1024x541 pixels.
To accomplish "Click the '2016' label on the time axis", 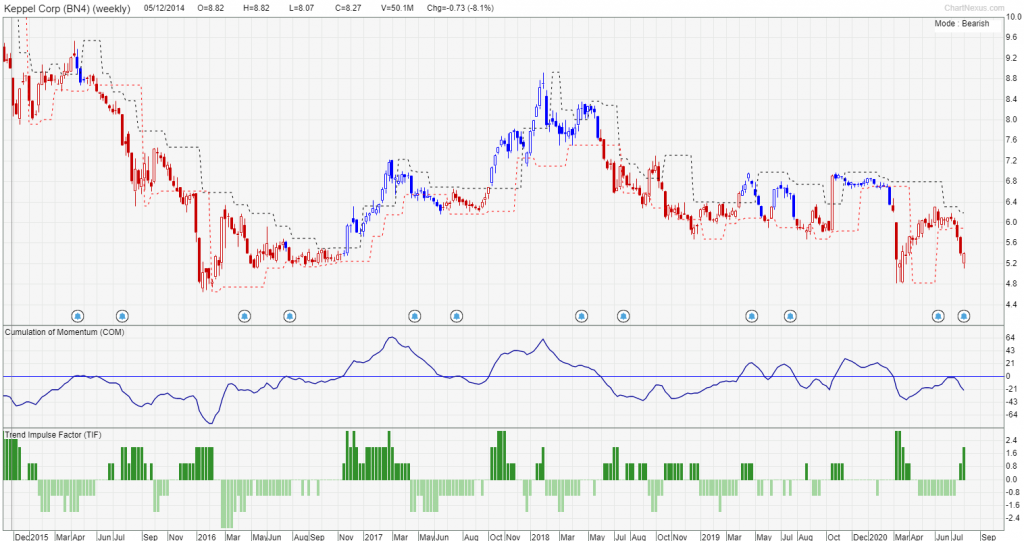I will [206, 537].
